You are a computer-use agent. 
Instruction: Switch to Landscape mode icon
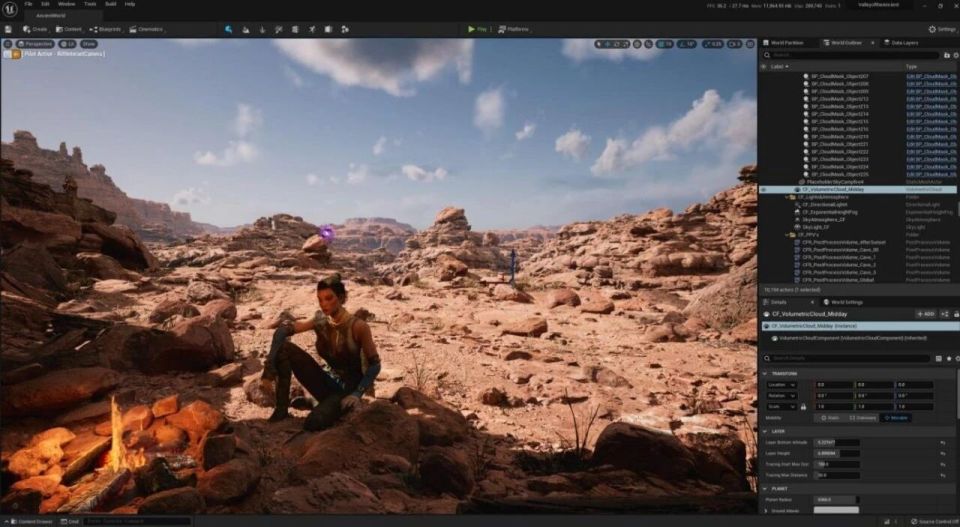(246, 29)
